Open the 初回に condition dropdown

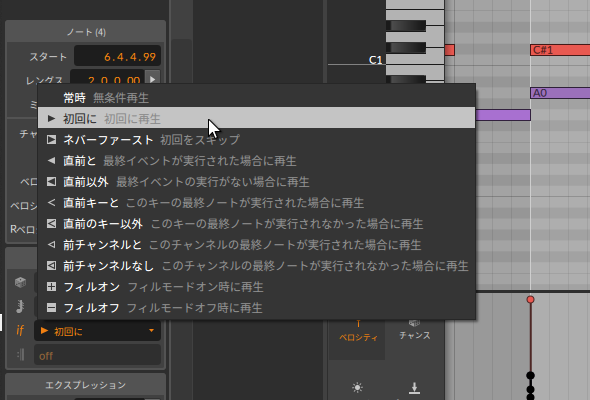pyautogui.click(x=97, y=331)
